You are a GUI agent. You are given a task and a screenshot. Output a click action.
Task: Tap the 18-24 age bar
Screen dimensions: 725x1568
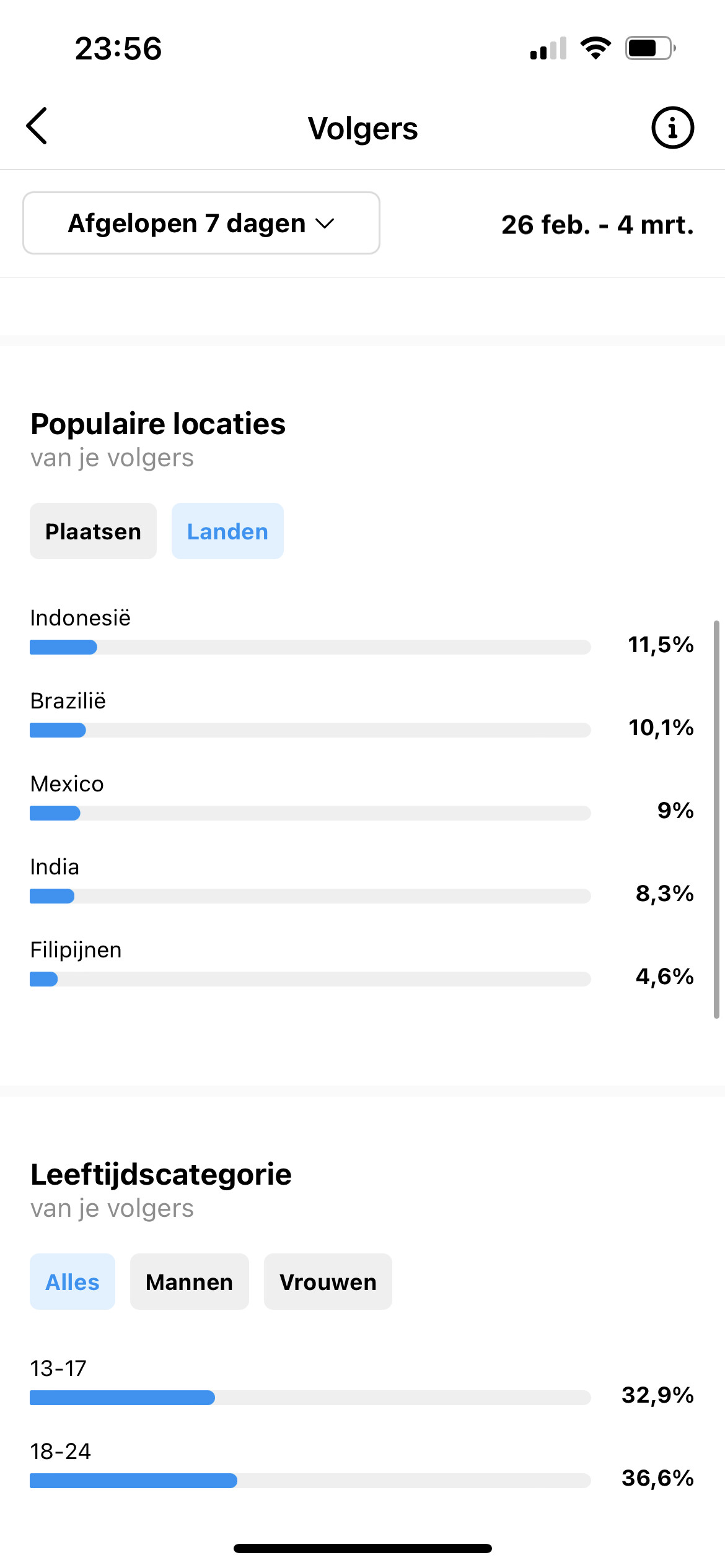(310, 1481)
